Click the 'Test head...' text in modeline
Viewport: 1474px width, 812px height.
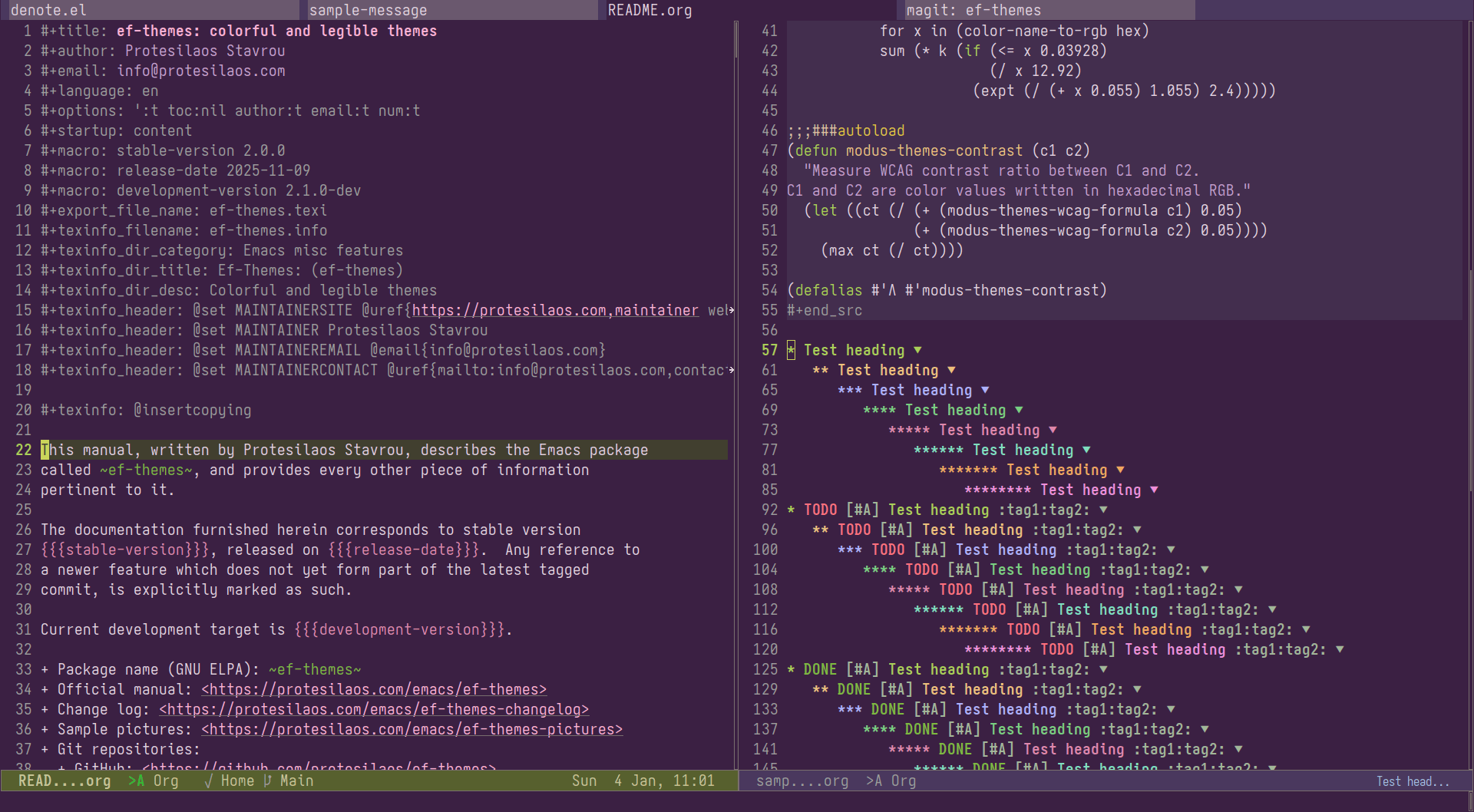[x=1412, y=781]
